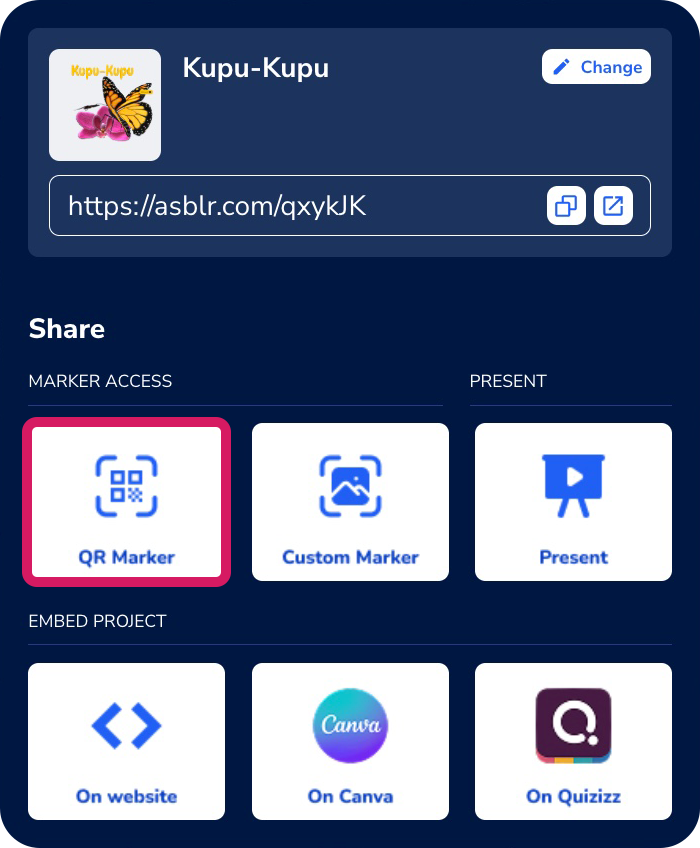Click the Share heading
Image resolution: width=700 pixels, height=848 pixels.
click(x=67, y=328)
